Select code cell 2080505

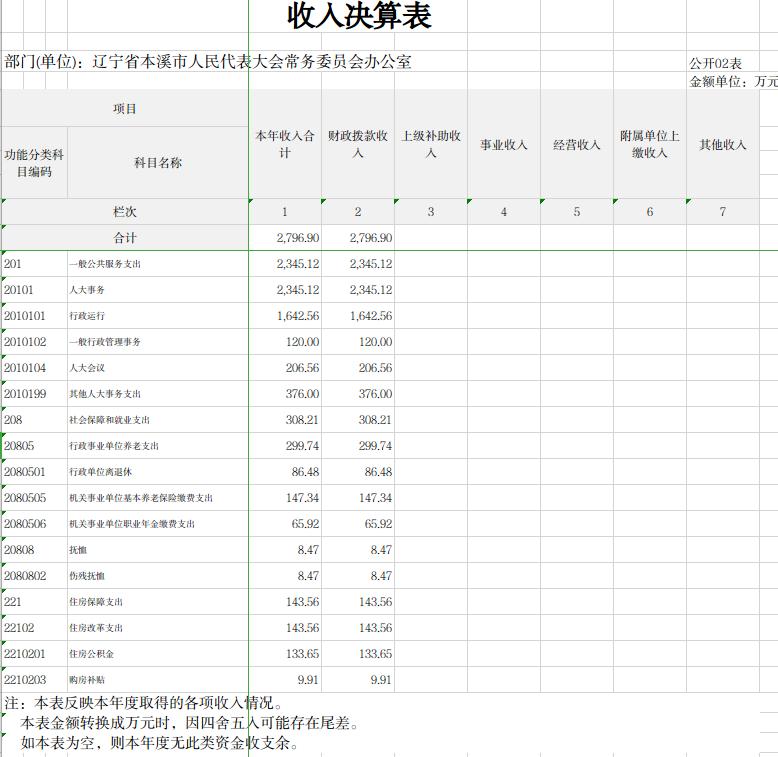click(x=34, y=498)
